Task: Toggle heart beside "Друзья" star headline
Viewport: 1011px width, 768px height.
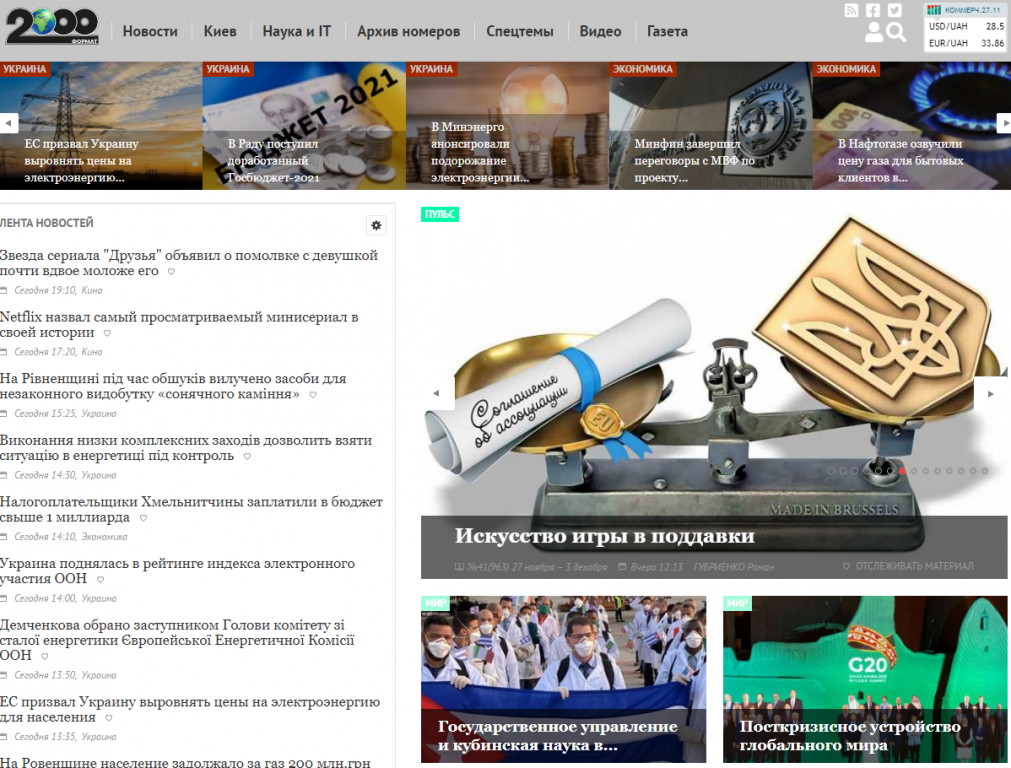Action: click(171, 271)
